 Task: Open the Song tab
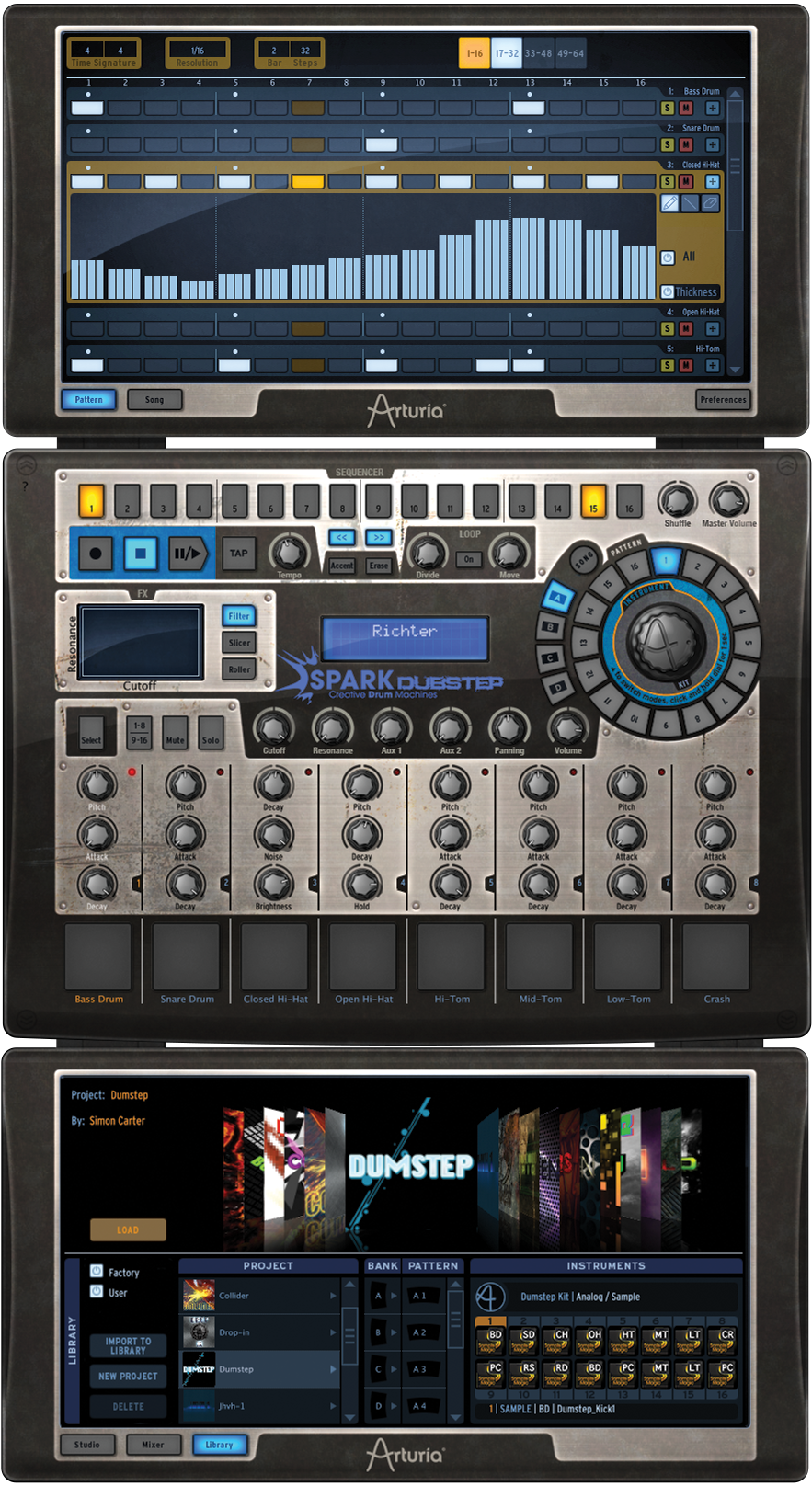[x=154, y=400]
